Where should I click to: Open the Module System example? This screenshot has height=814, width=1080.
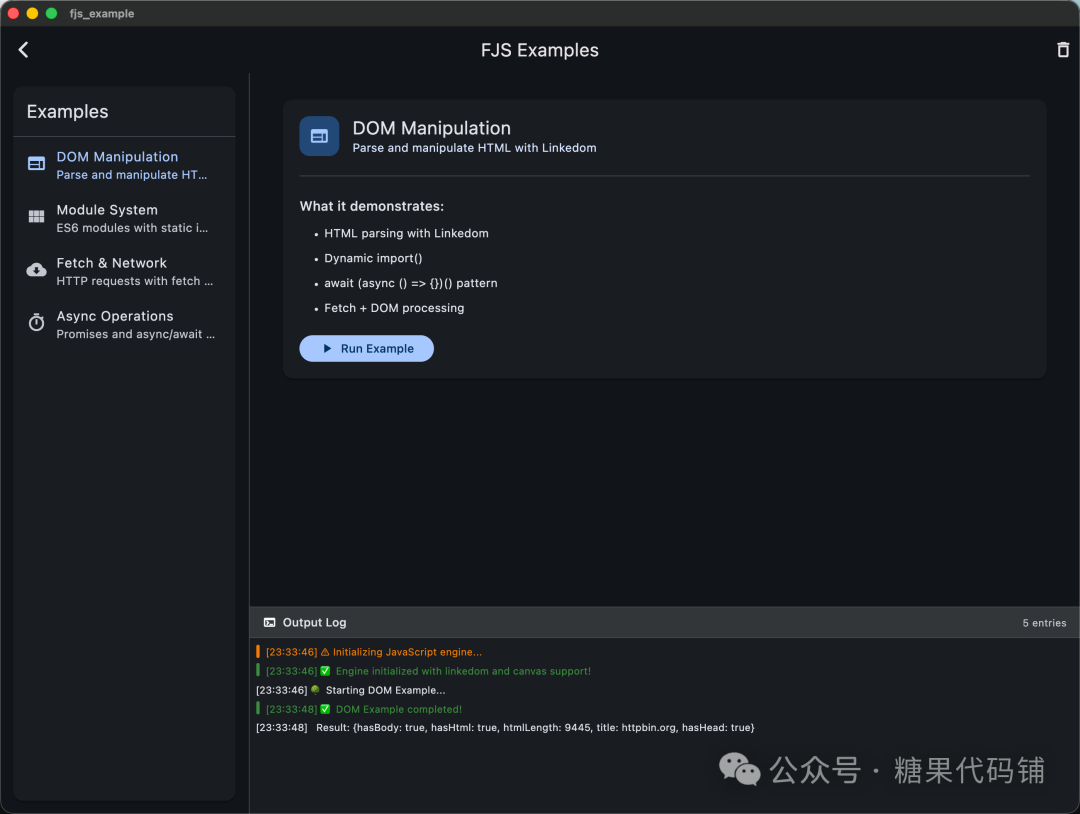point(125,218)
